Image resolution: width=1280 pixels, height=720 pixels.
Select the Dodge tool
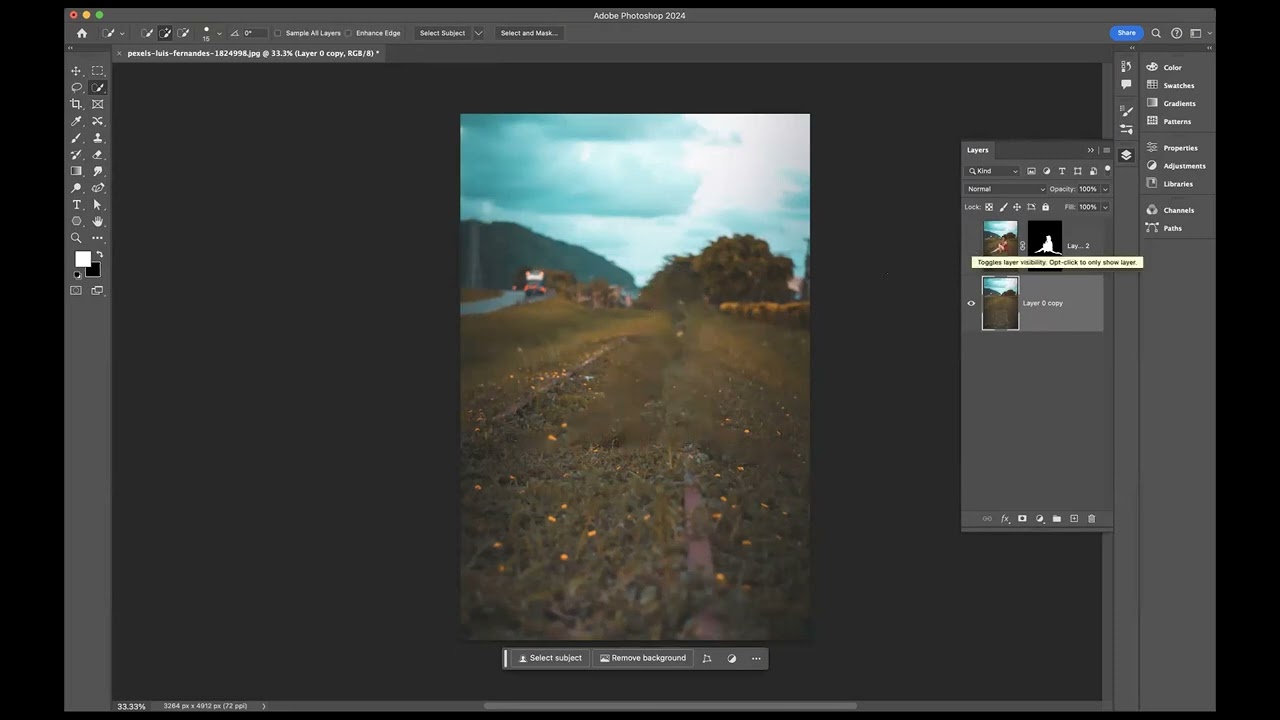click(x=76, y=188)
